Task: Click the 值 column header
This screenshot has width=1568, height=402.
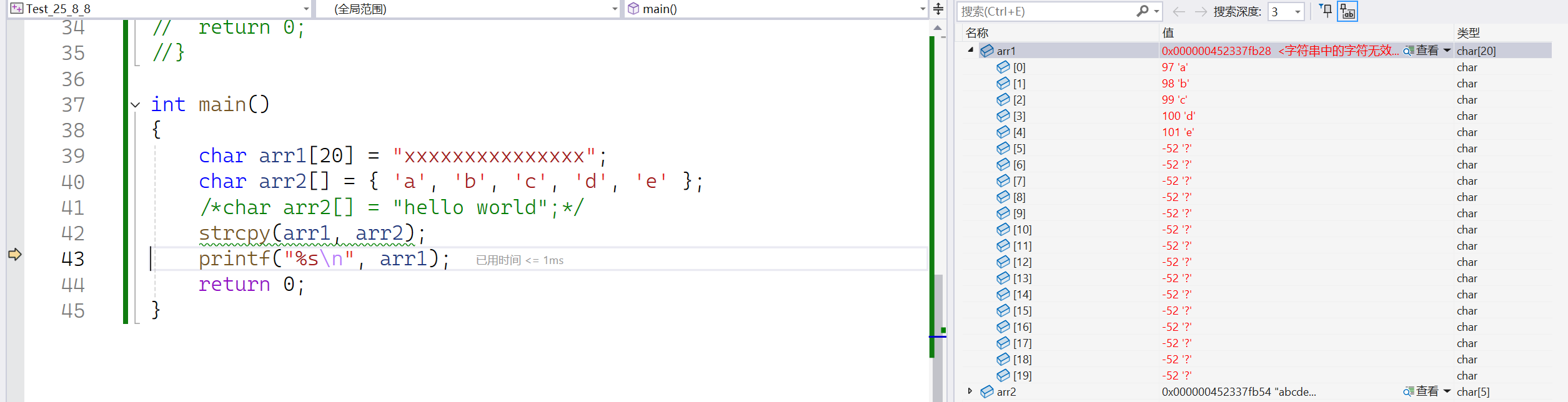Action: pos(1168,32)
